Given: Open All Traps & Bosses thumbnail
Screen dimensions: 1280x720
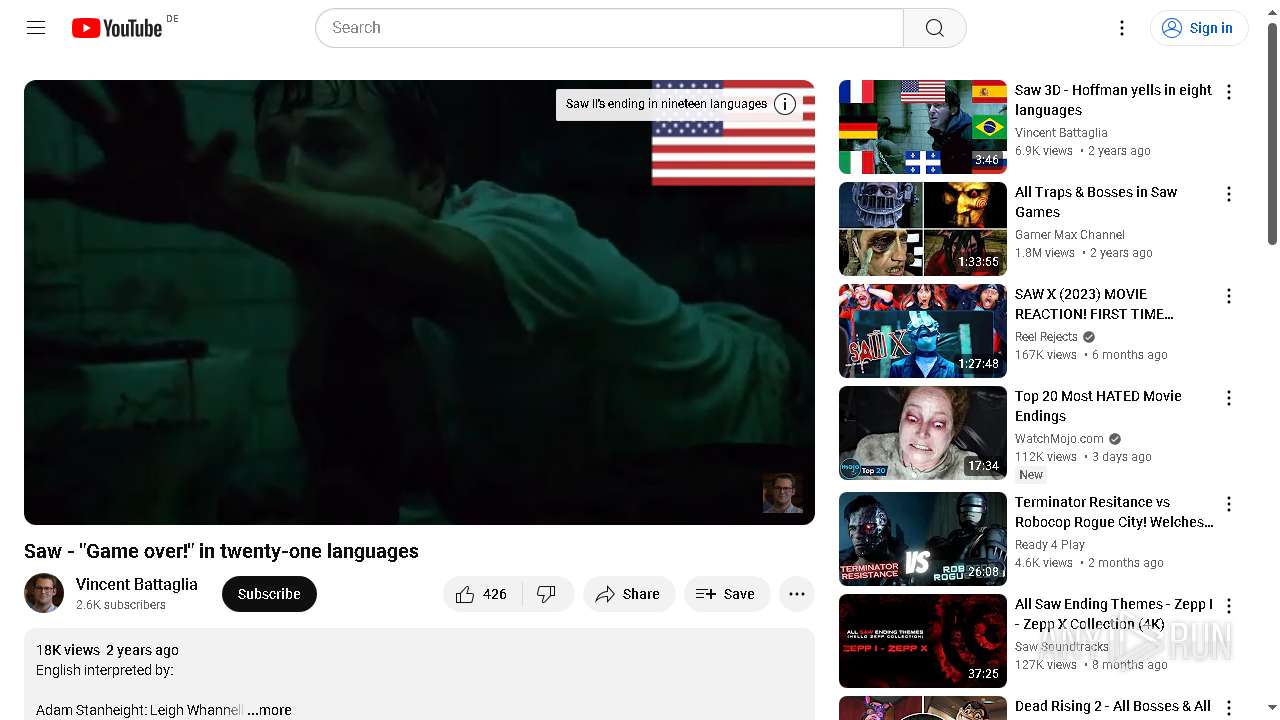Looking at the screenshot, I should (x=923, y=229).
